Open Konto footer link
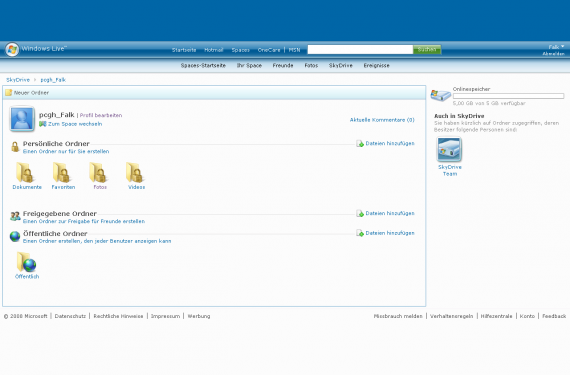Screen dimensions: 570x375 tap(527, 316)
